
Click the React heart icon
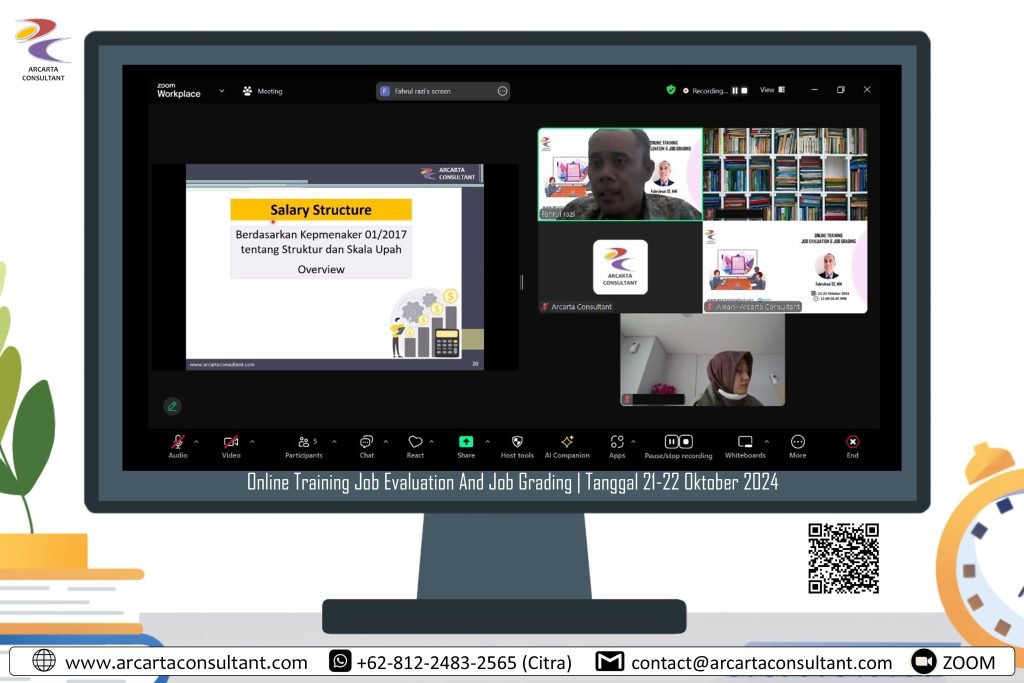click(x=415, y=442)
